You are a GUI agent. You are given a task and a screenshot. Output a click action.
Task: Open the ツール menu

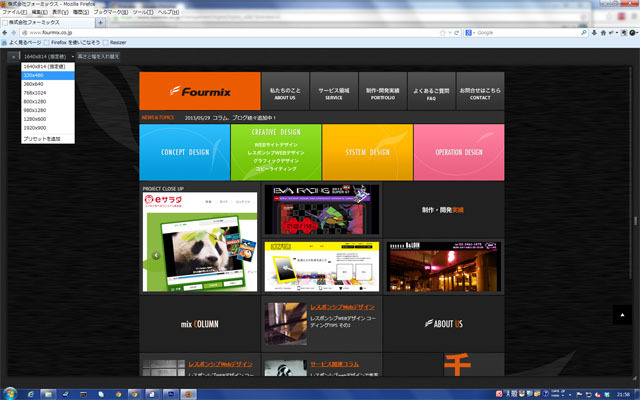coord(143,11)
